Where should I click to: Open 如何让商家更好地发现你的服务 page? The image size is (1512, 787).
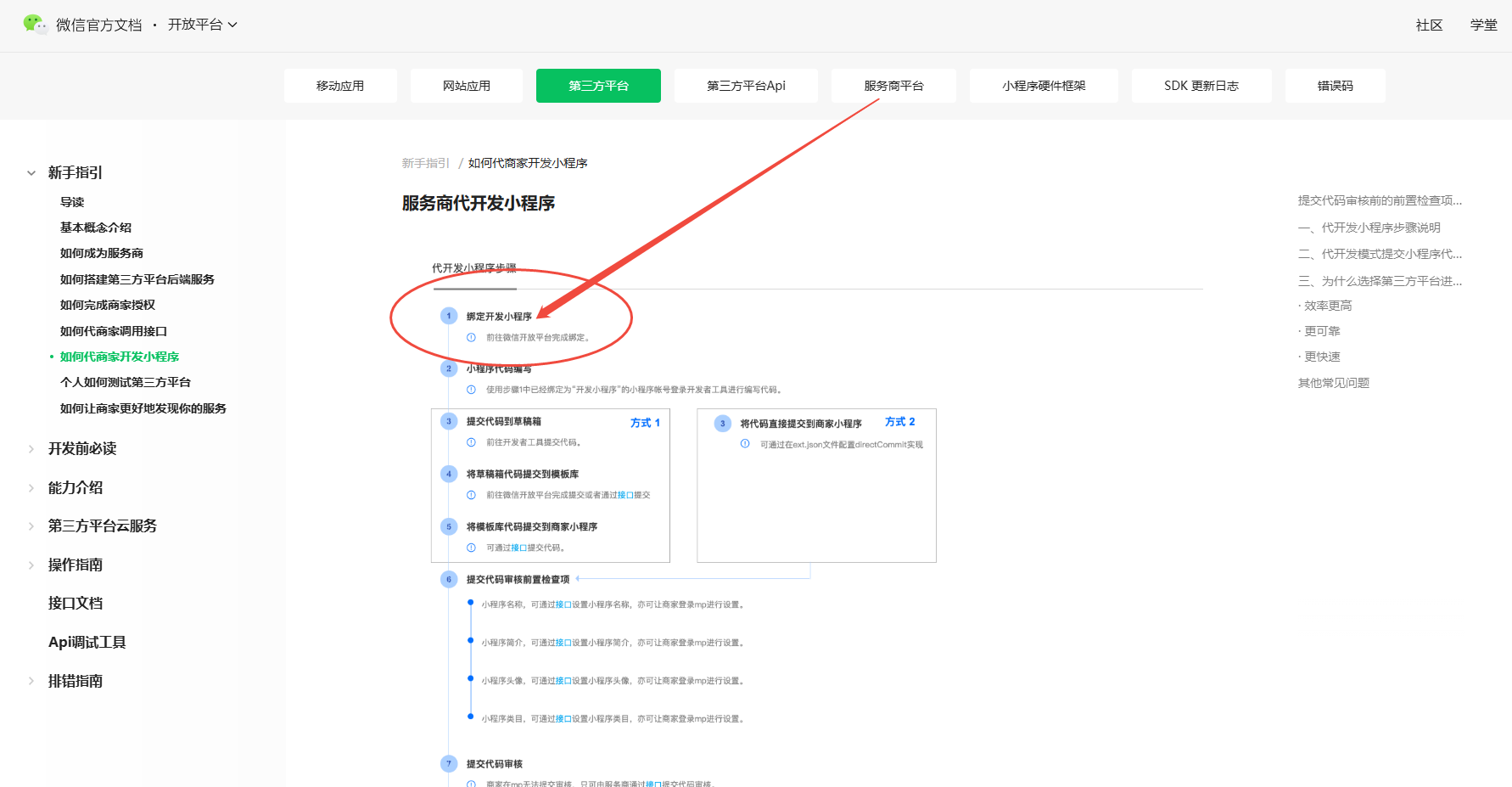click(x=143, y=408)
